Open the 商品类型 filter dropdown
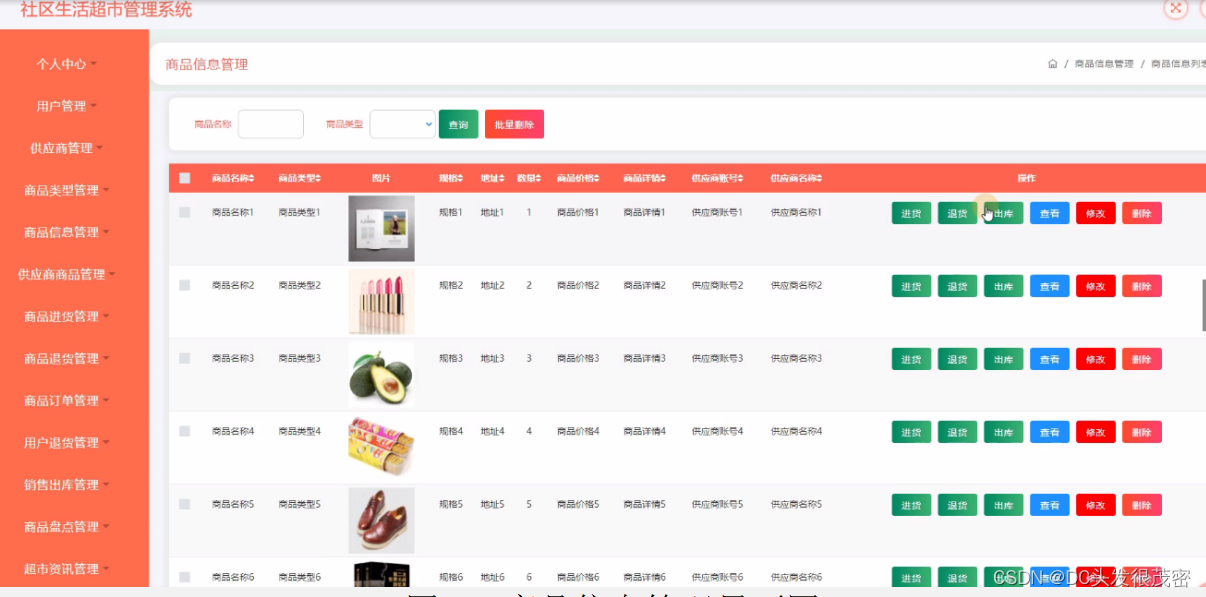The image size is (1206, 597). tap(402, 124)
